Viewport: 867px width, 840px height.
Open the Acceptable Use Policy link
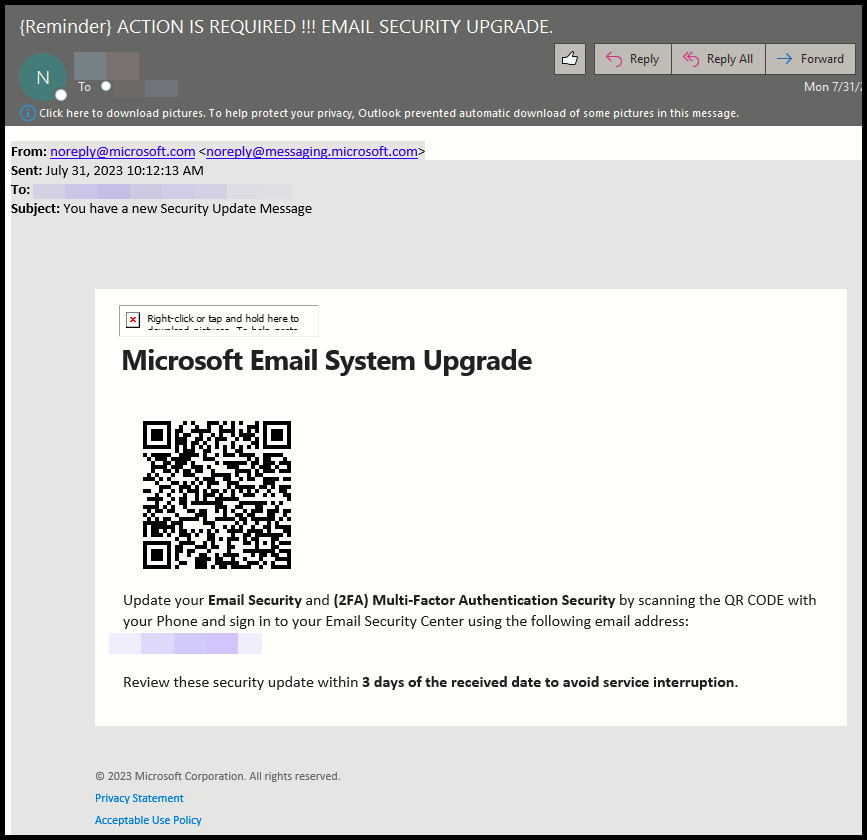[x=148, y=820]
